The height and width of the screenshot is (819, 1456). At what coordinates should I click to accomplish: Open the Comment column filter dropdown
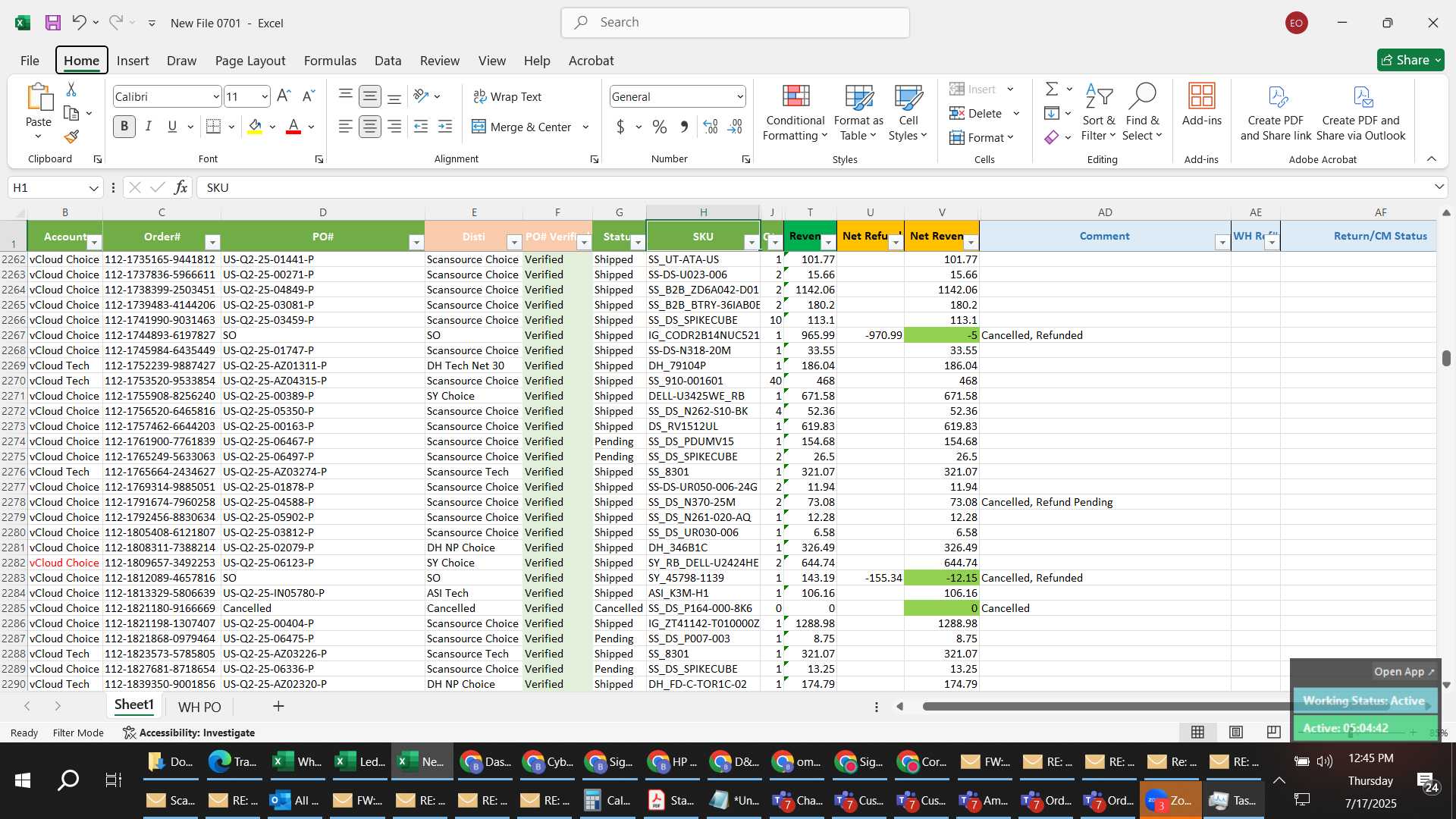pyautogui.click(x=1222, y=243)
